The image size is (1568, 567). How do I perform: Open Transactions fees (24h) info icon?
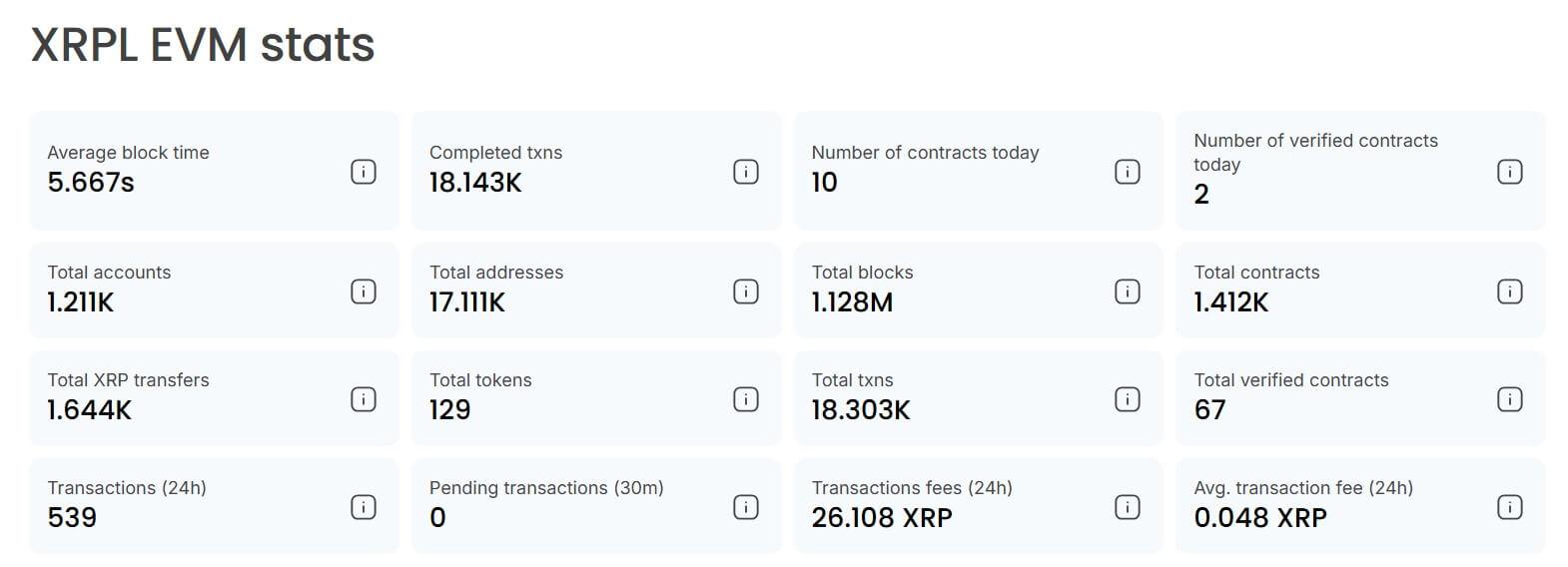[x=1128, y=507]
